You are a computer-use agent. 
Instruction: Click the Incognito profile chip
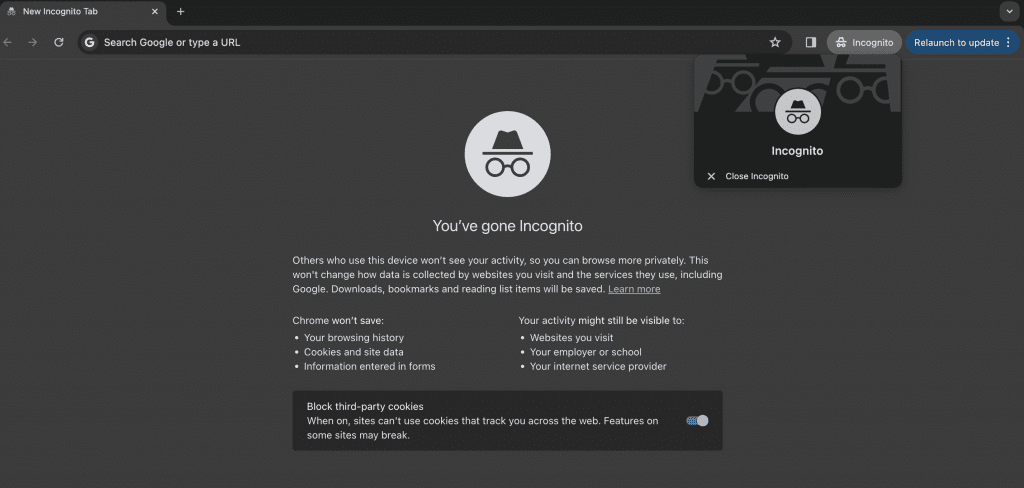click(864, 42)
